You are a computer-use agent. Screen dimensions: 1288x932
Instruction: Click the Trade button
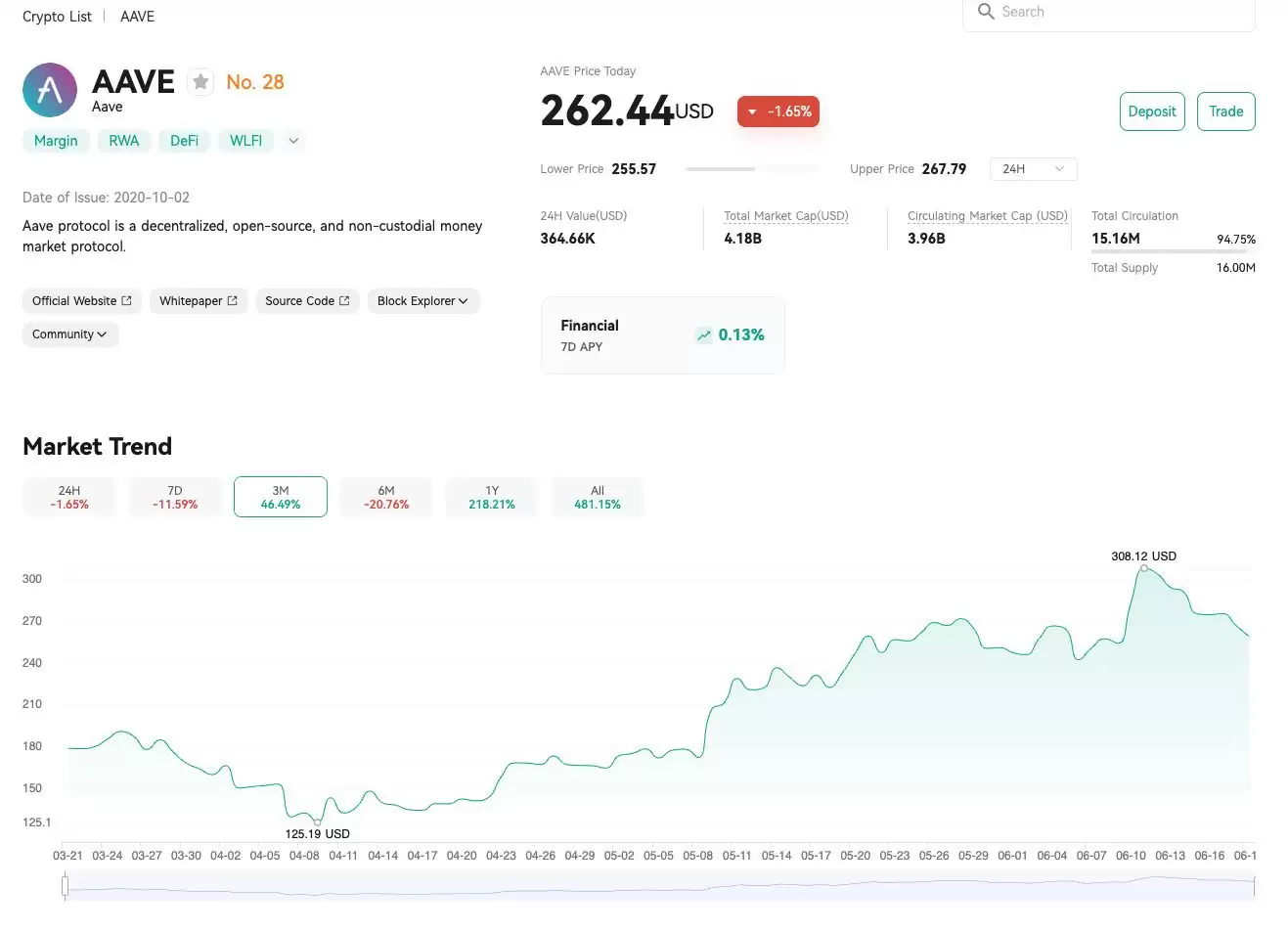click(1225, 111)
